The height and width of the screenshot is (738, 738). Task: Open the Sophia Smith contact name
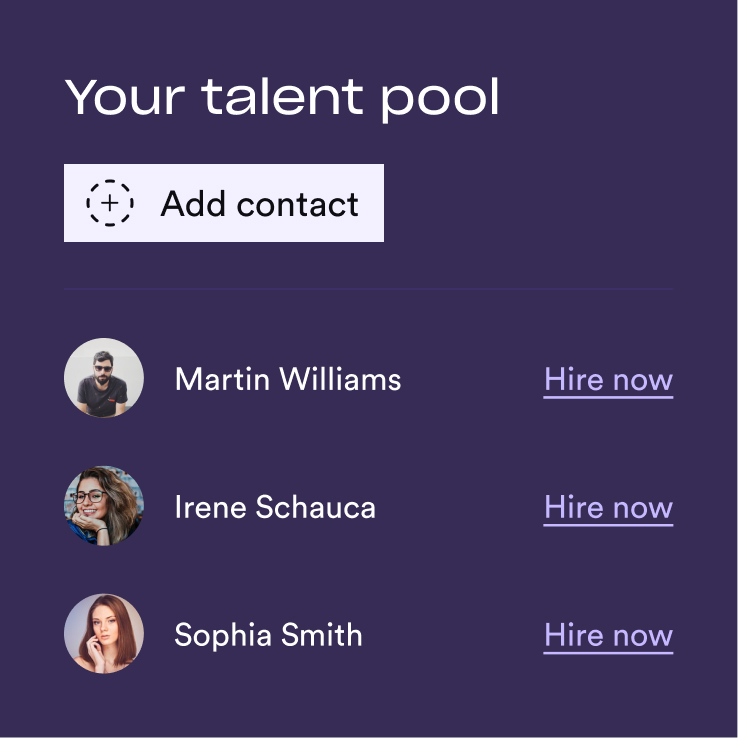(268, 635)
